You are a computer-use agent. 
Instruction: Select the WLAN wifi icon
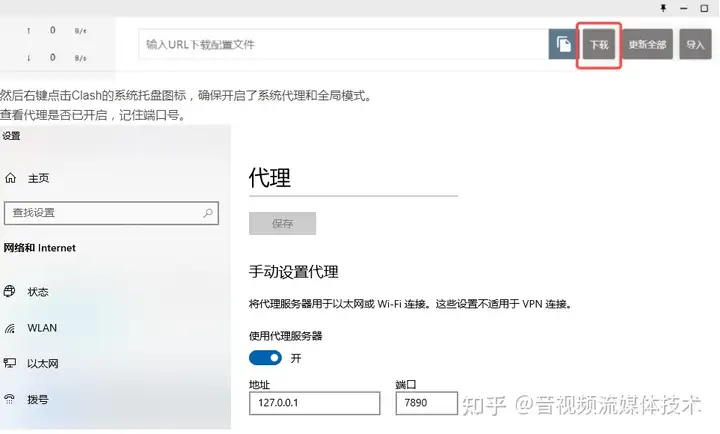[x=10, y=328]
